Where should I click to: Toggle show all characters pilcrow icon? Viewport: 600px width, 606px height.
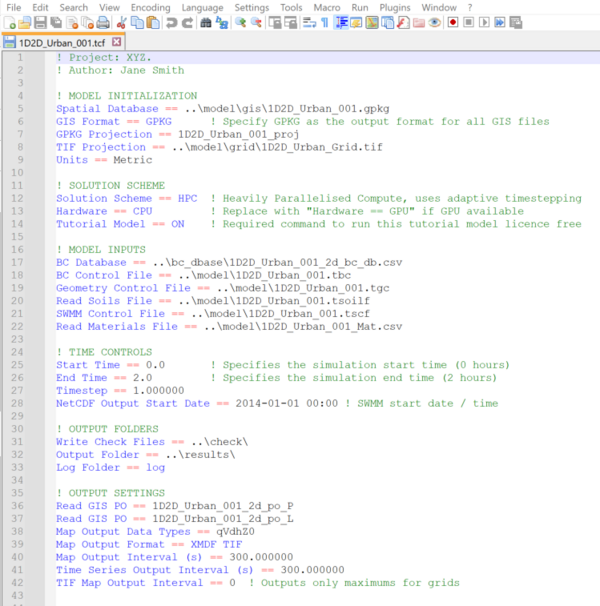point(324,22)
